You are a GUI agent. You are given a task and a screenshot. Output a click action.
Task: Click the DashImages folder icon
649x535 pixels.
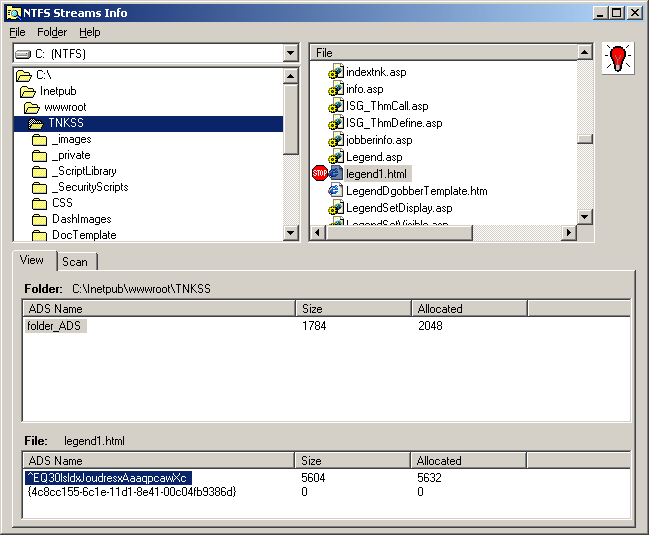(x=39, y=219)
